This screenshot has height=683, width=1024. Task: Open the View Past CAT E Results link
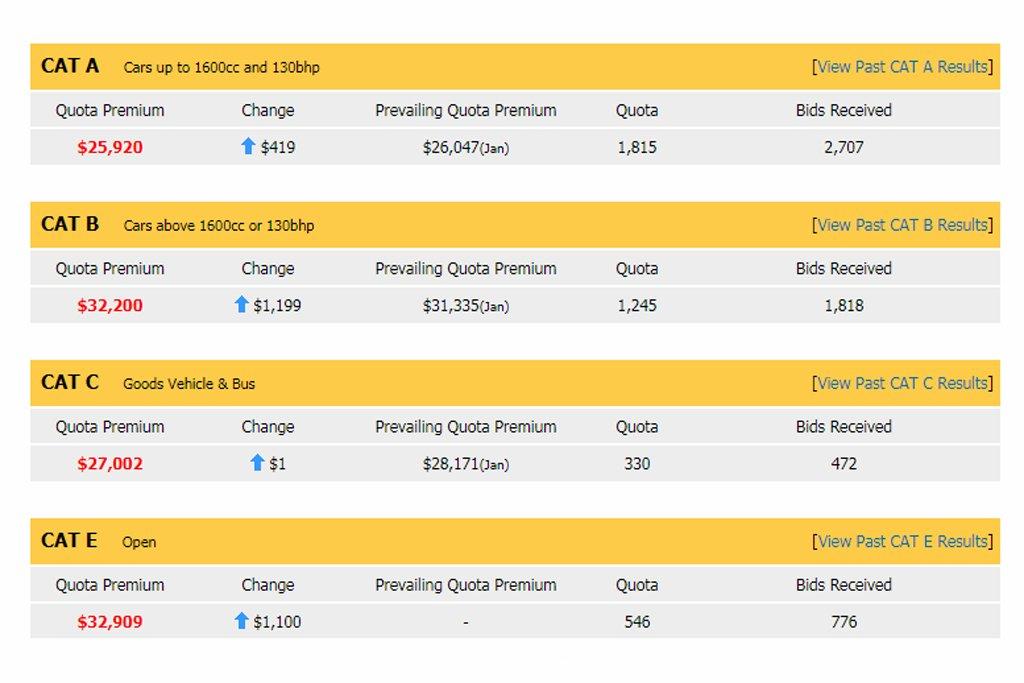[x=902, y=541]
